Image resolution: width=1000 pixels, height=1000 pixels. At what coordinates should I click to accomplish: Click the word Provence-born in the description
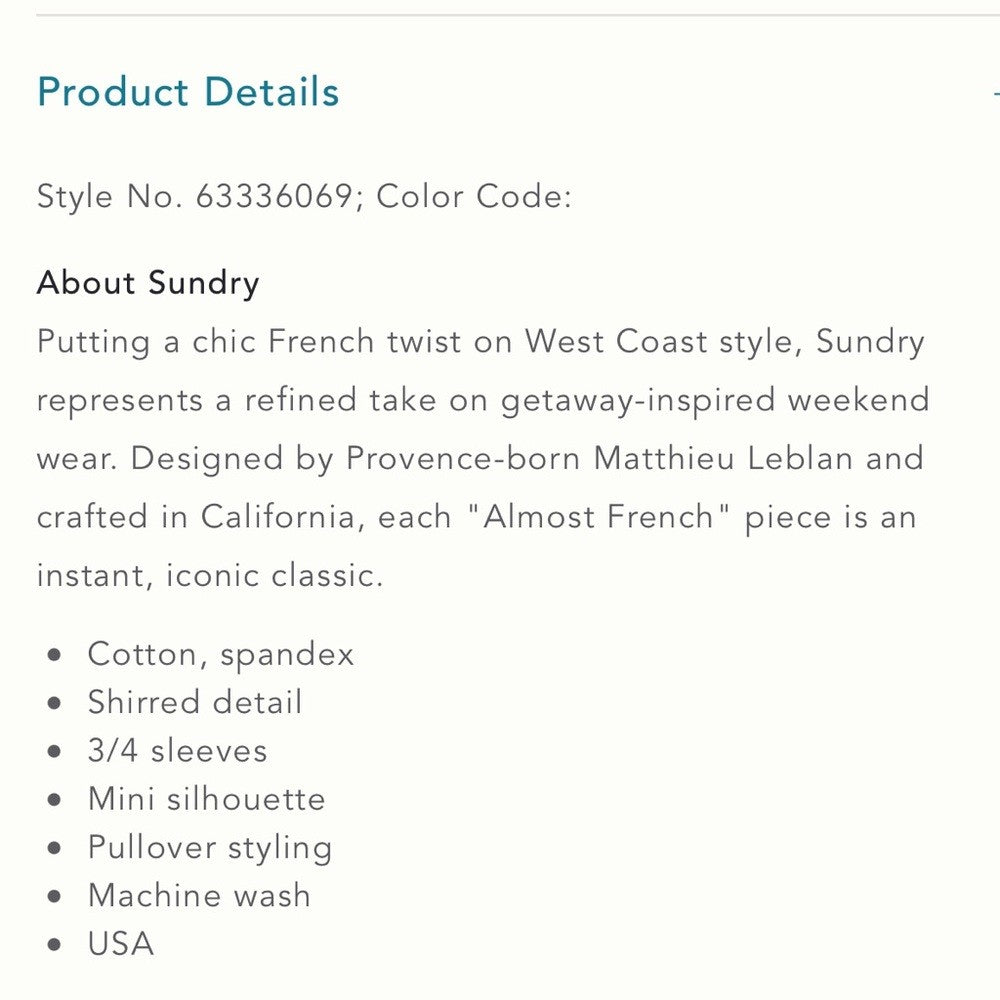[464, 458]
